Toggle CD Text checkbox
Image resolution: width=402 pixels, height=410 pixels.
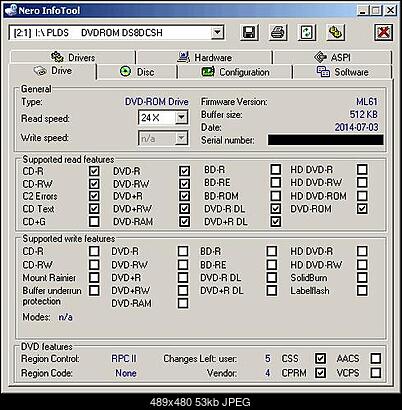[94, 209]
